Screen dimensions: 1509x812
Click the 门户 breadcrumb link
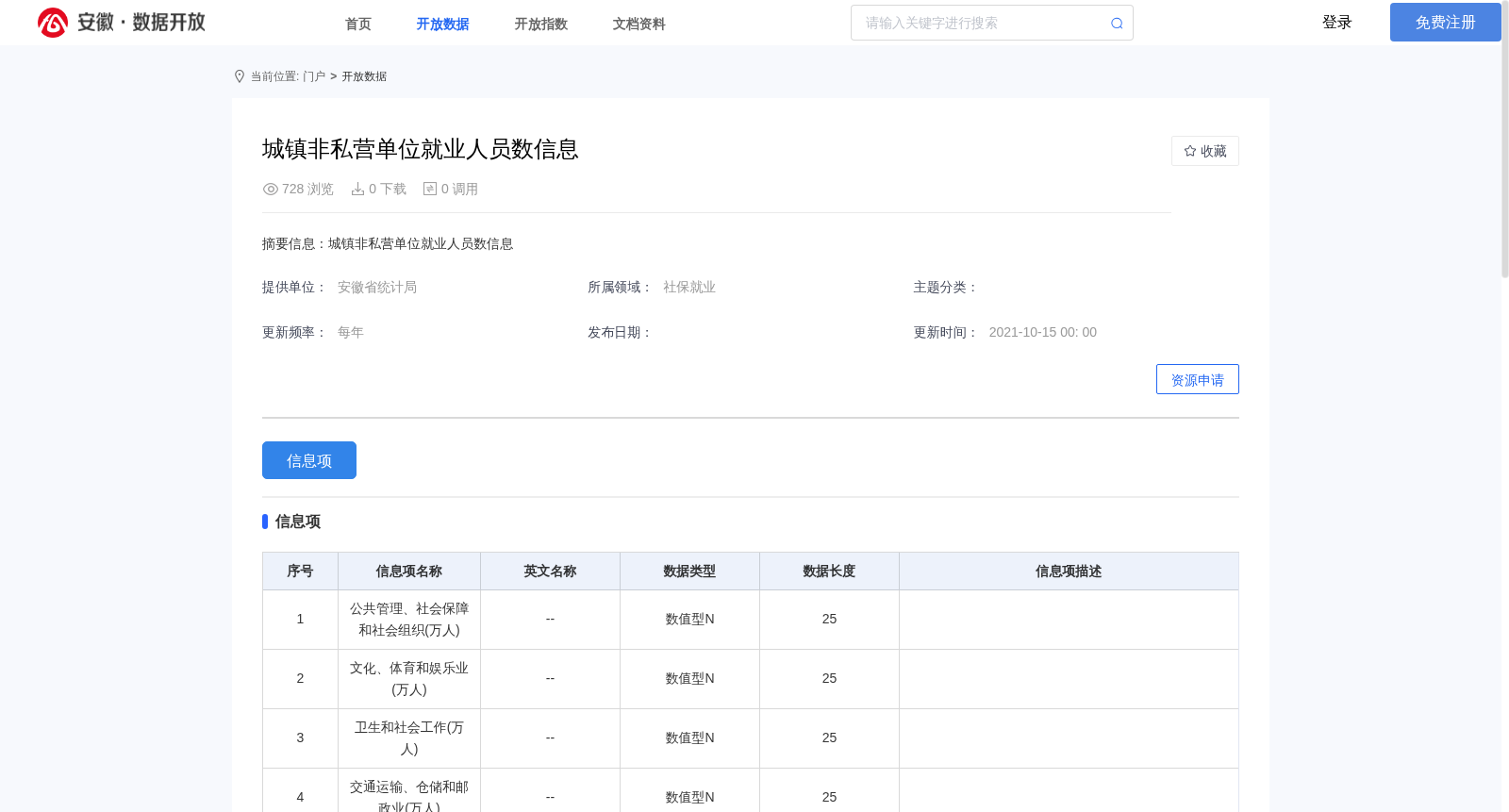pos(314,76)
